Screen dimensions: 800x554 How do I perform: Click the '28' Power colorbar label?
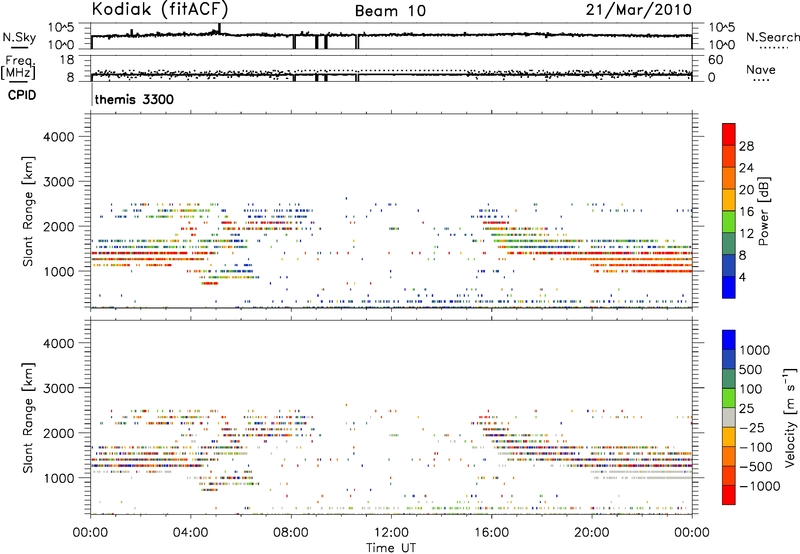746,146
